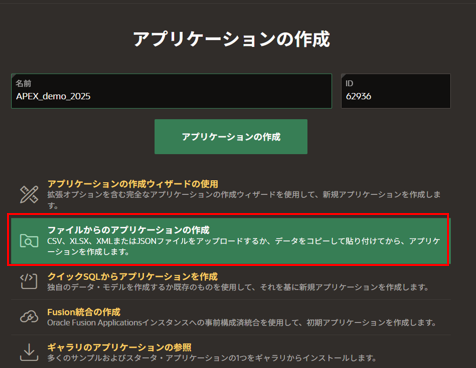
Task: Click the description text starting CSV、XLSX、XML
Action: click(x=244, y=246)
